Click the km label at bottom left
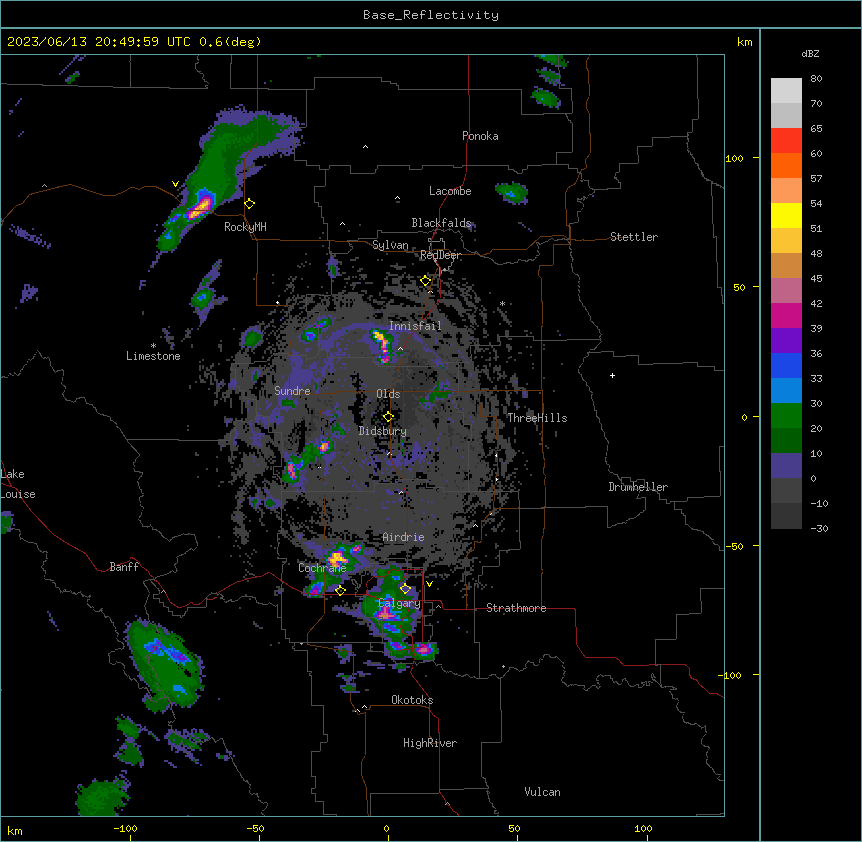 [x=15, y=830]
